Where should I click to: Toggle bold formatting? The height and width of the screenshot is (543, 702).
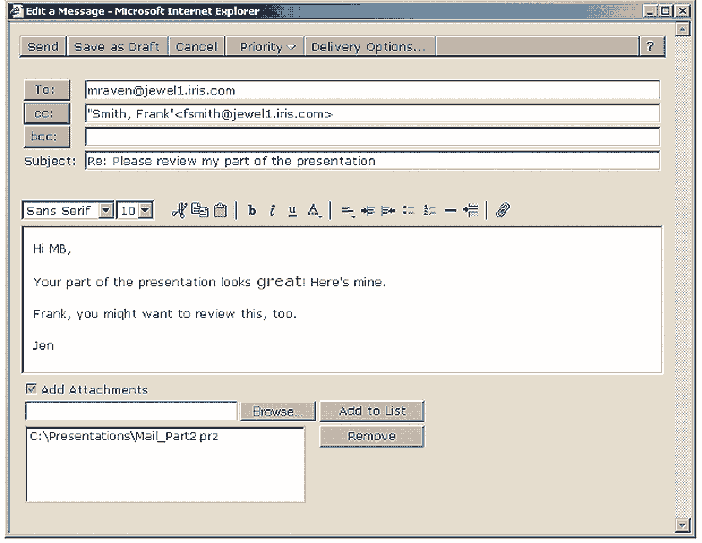coord(252,211)
